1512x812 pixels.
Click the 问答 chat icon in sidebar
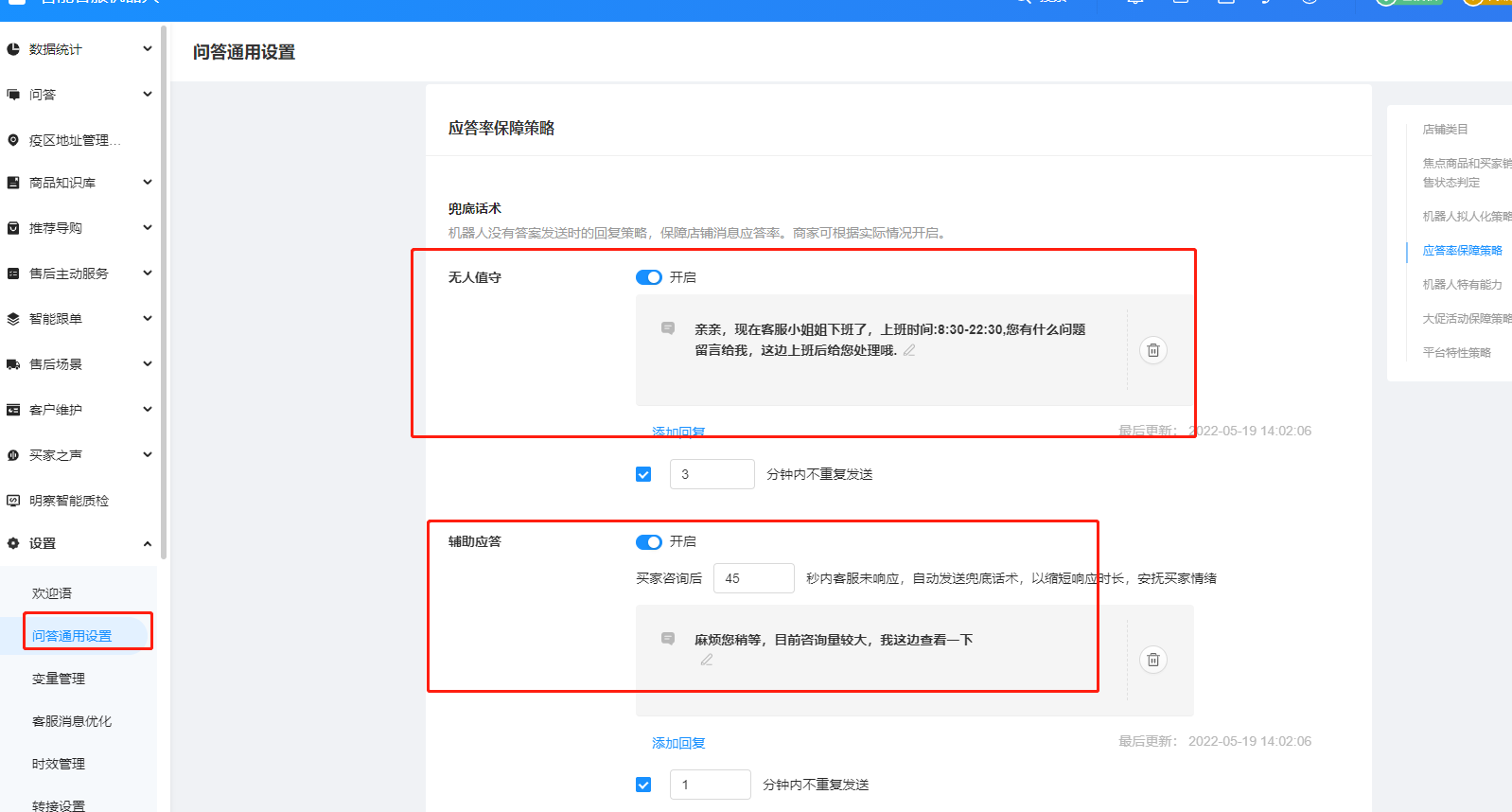click(13, 95)
